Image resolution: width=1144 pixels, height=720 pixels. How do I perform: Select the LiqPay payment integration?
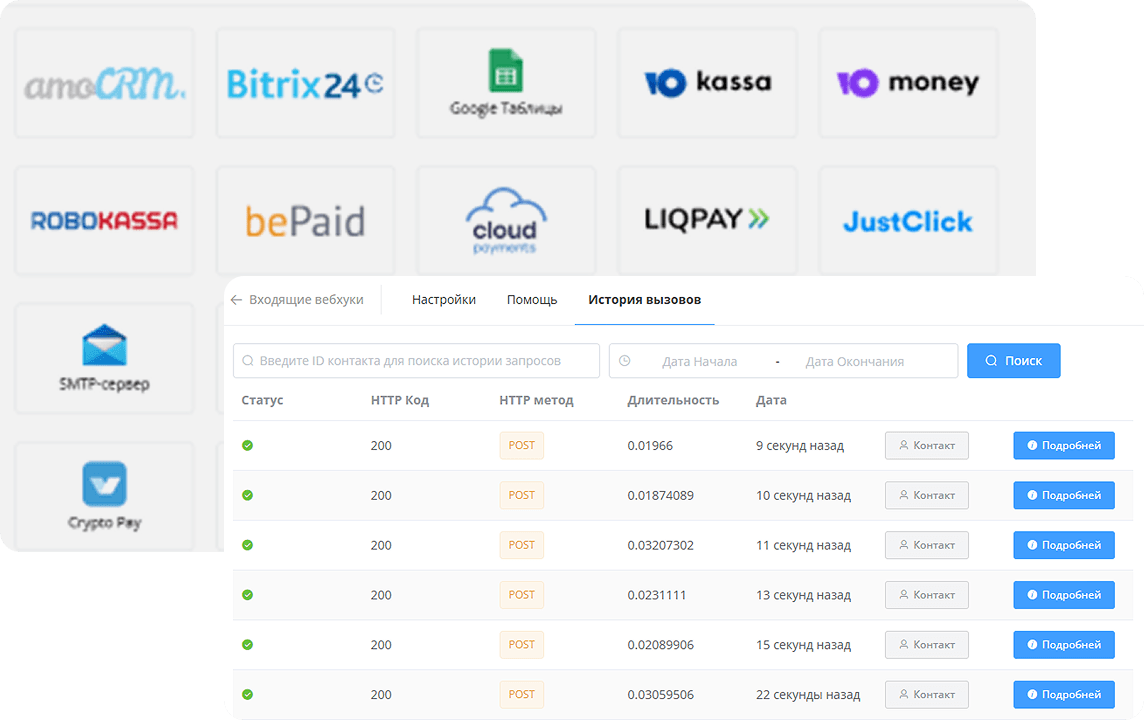coord(707,220)
